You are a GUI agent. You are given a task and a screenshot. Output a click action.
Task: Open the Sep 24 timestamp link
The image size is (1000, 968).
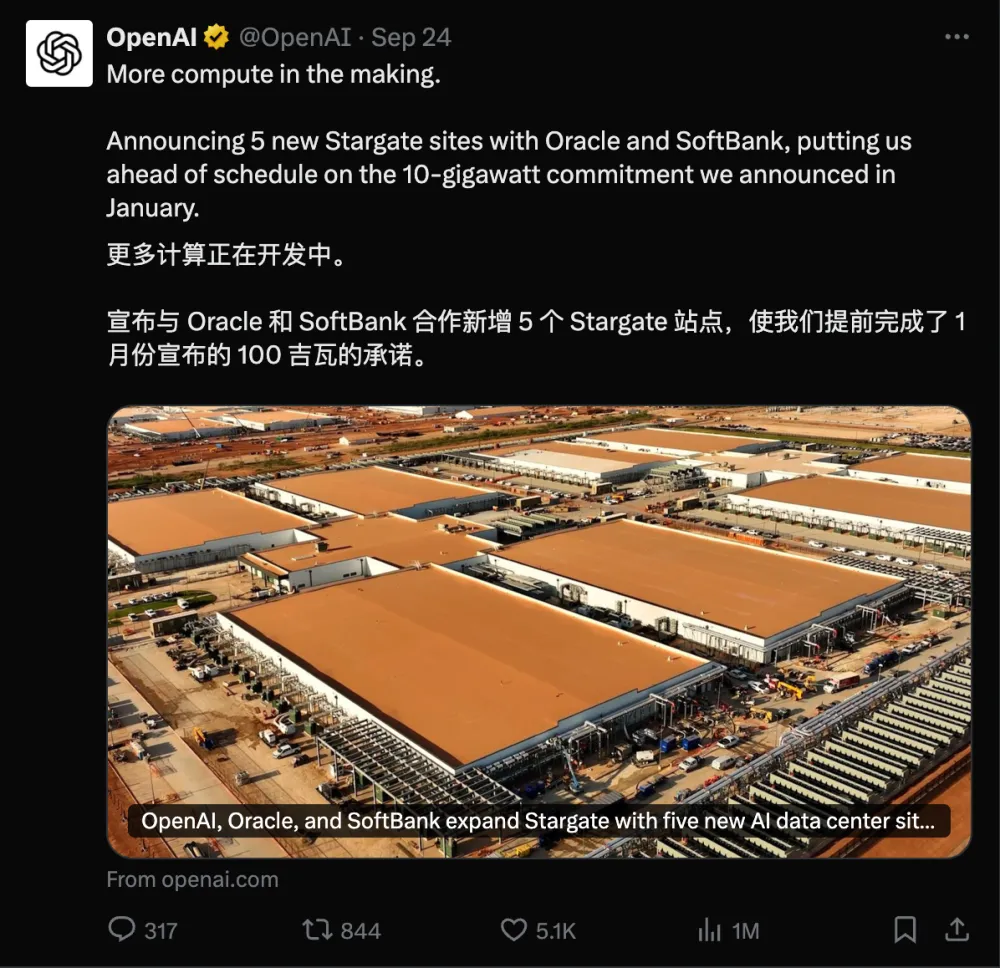(411, 38)
